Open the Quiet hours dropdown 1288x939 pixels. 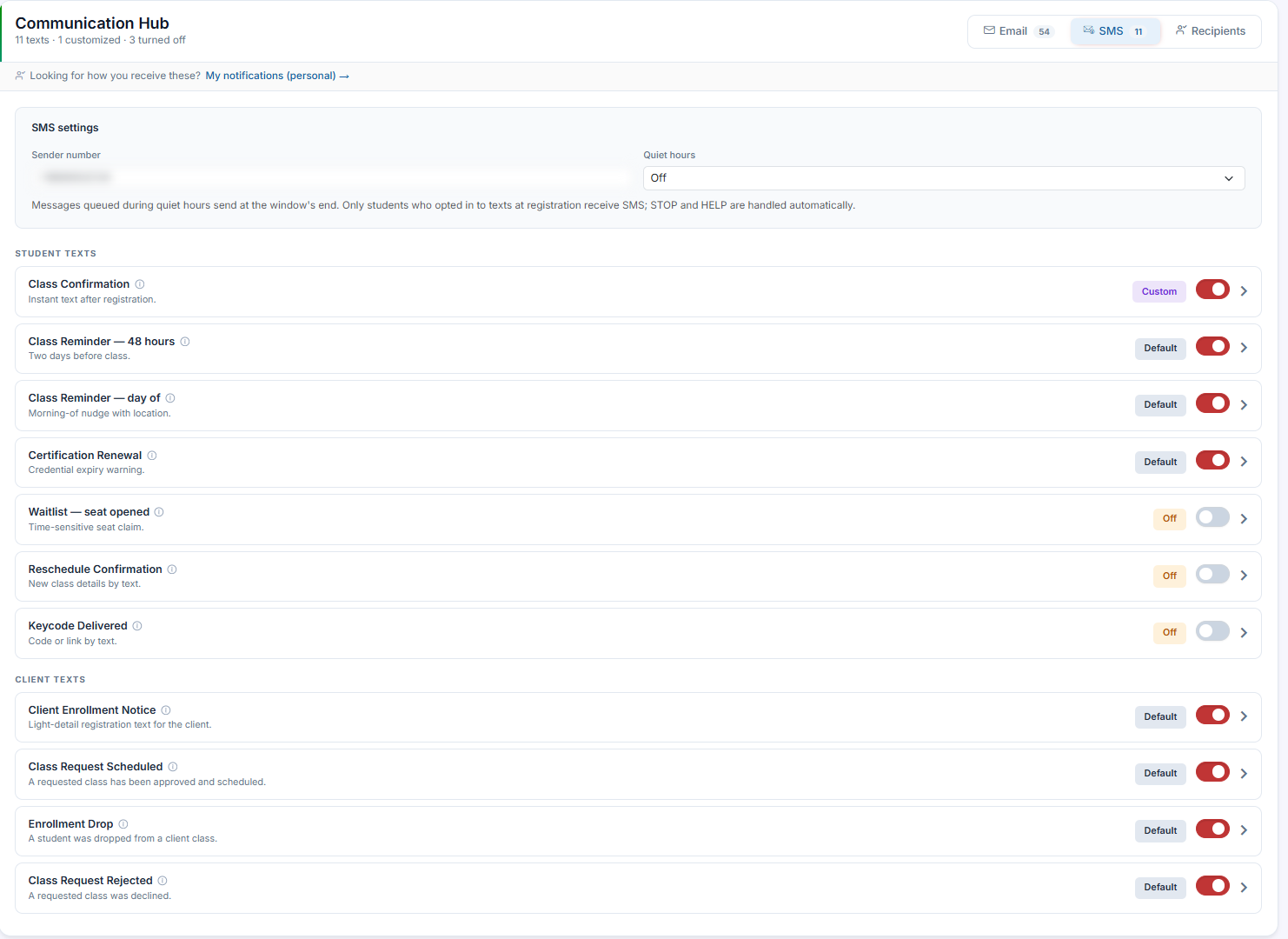coord(944,178)
